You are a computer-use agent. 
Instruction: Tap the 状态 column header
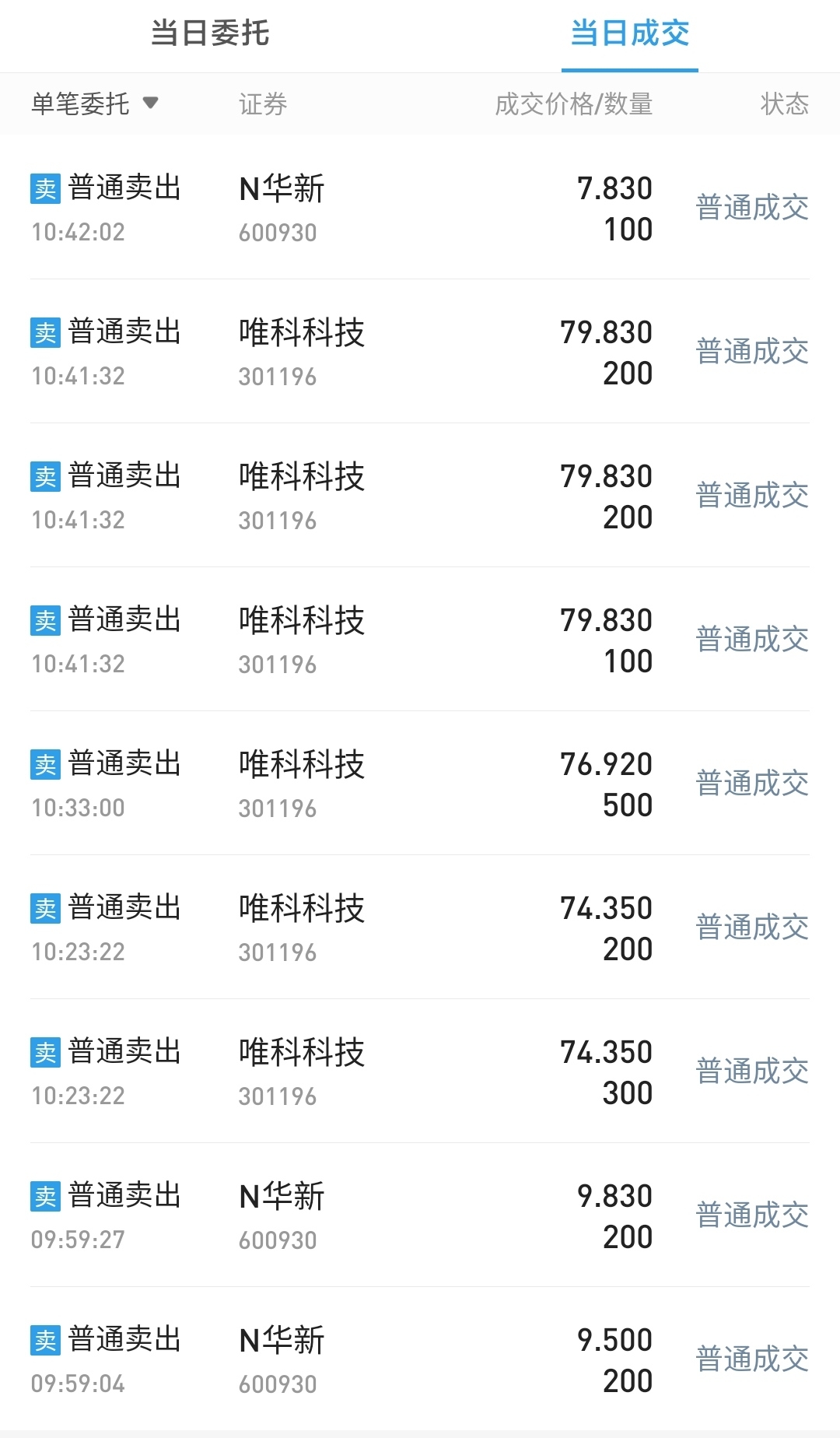pos(785,103)
